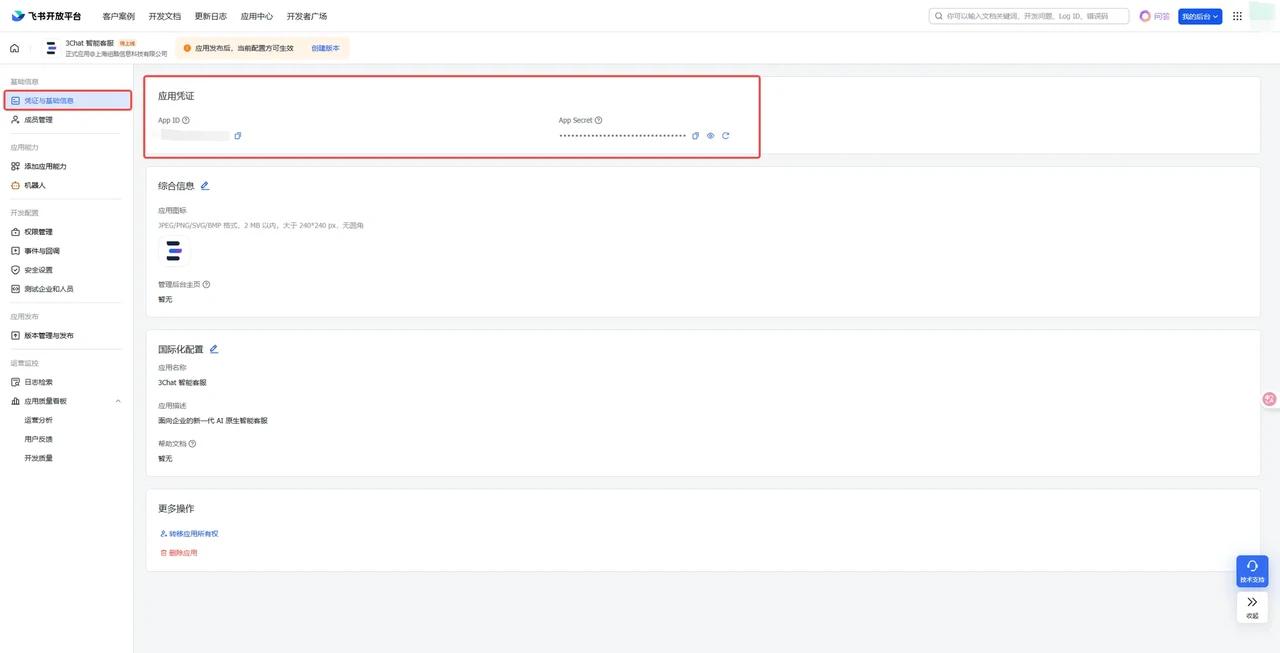Edit 综合信息 section with pencil icon
The width and height of the screenshot is (1280, 653).
[205, 186]
